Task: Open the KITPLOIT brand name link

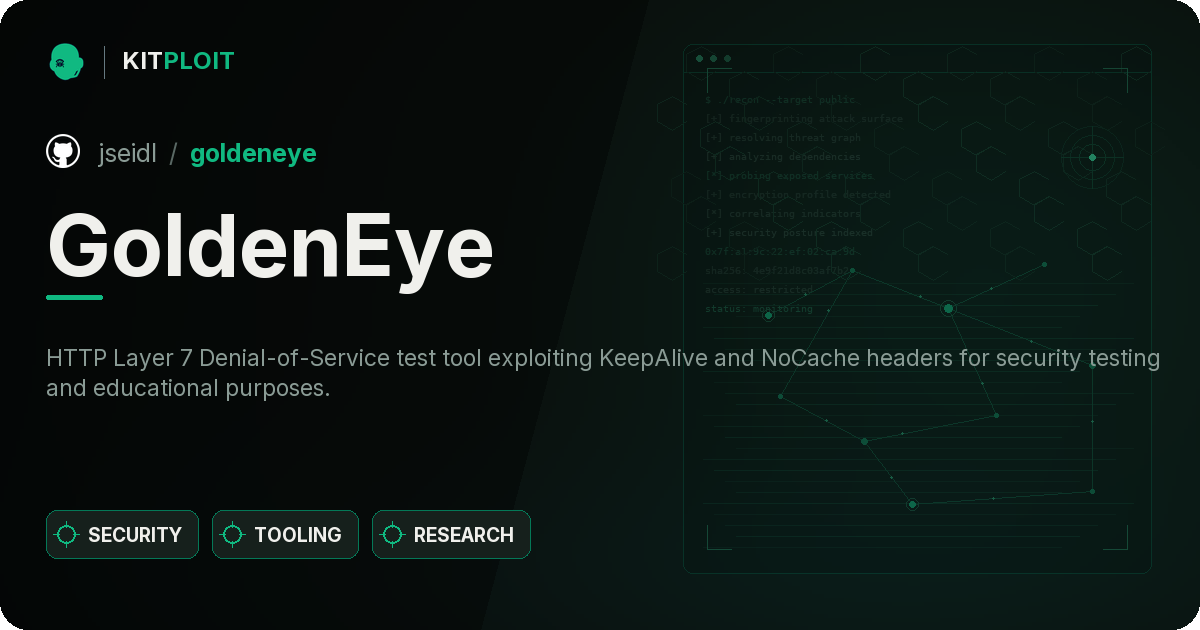Action: pos(178,61)
